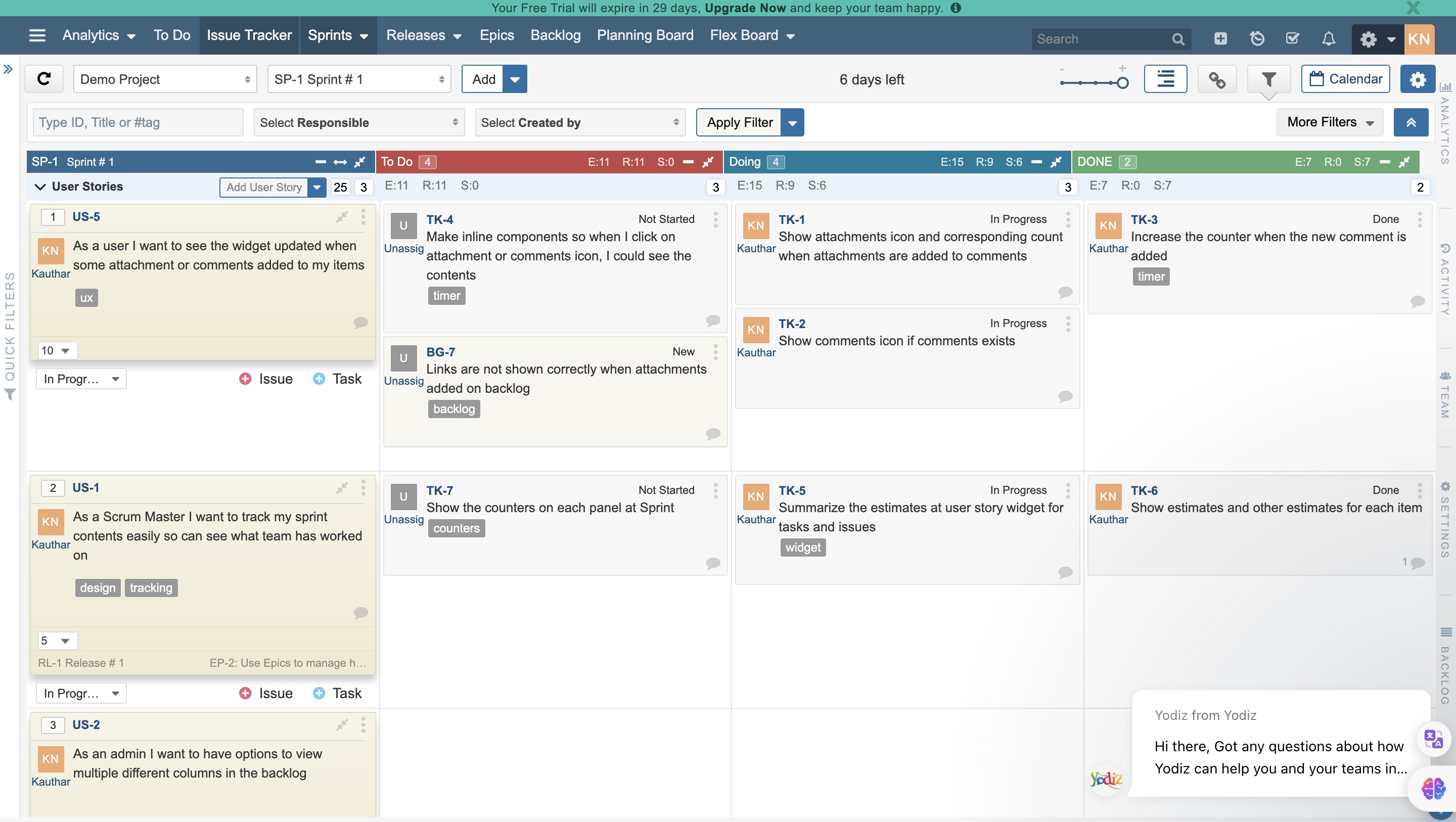Click the comment bubble on TK-6
Image resolution: width=1456 pixels, height=822 pixels.
point(1418,563)
